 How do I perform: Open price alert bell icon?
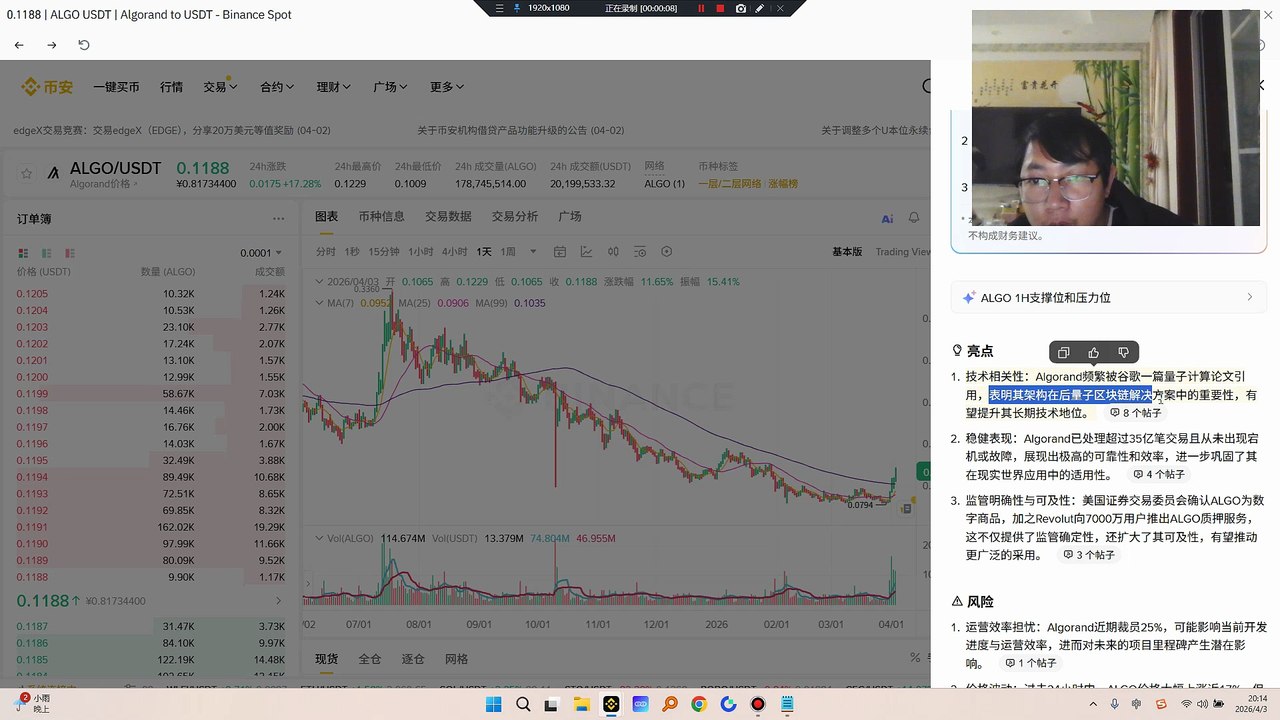pos(913,217)
